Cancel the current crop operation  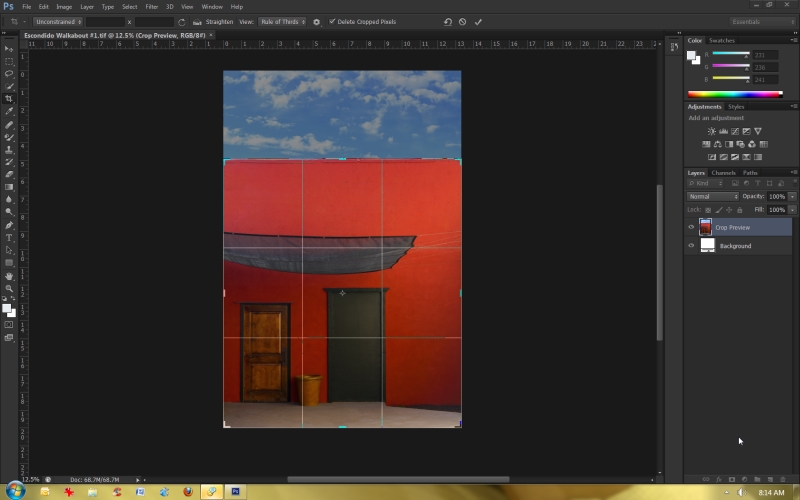pyautogui.click(x=462, y=21)
